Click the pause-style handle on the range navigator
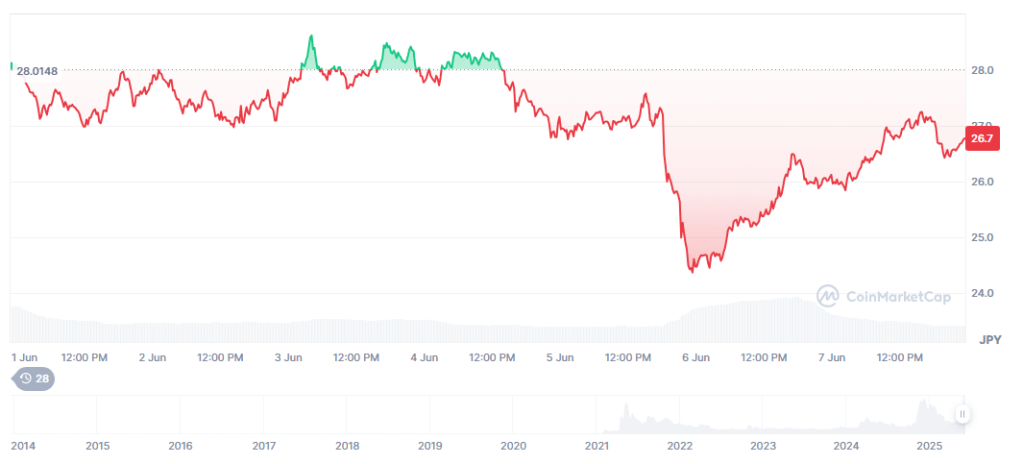1023x464 pixels. (x=962, y=413)
